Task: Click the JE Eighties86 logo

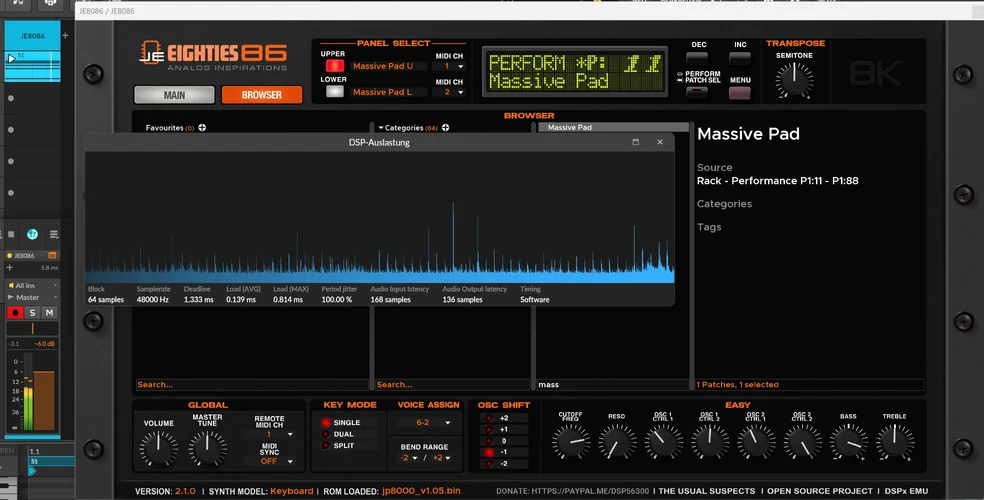Action: point(213,56)
